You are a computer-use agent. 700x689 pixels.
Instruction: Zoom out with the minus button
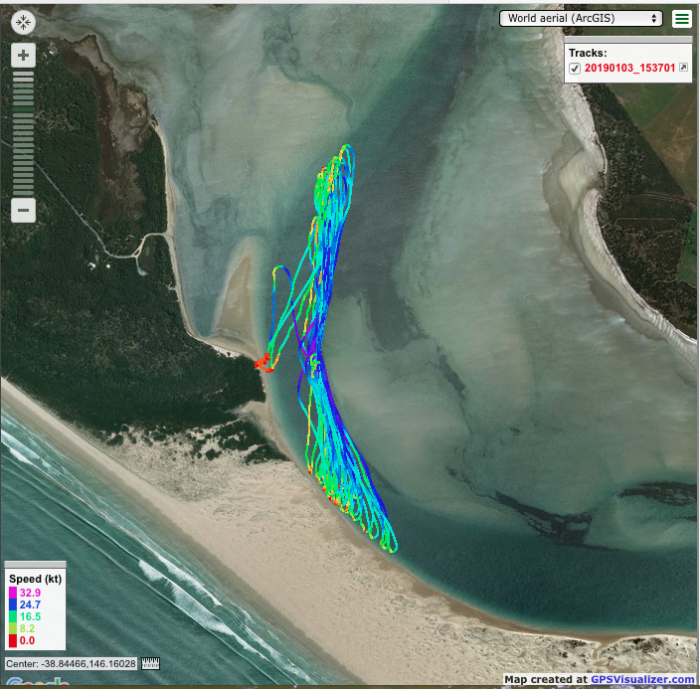pos(23,210)
